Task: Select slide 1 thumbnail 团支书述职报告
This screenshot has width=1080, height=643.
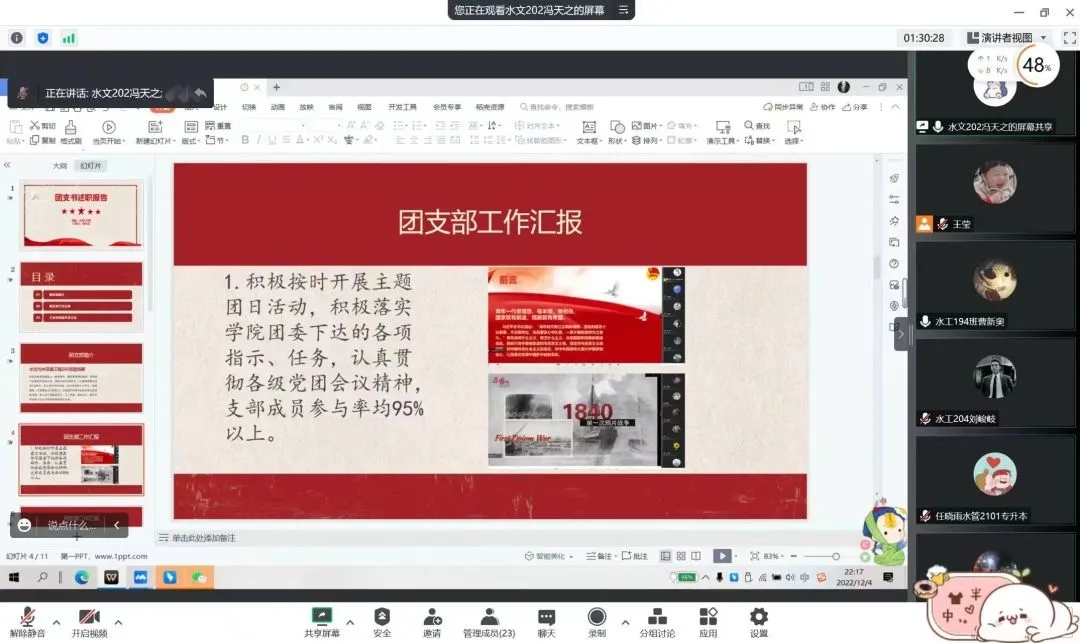Action: [81, 215]
